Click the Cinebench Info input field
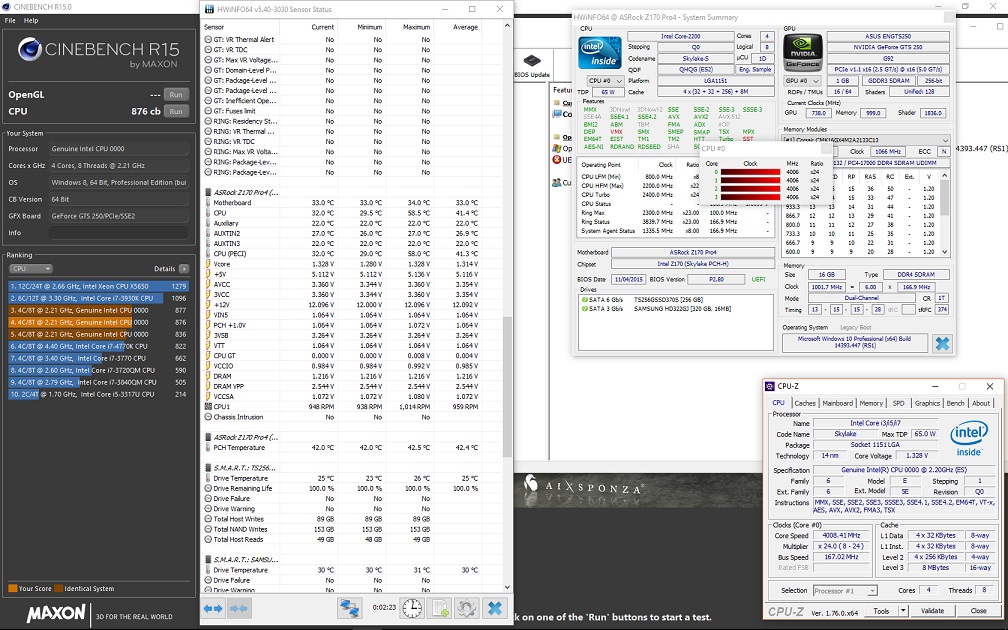The height and width of the screenshot is (630, 1008). coord(119,233)
